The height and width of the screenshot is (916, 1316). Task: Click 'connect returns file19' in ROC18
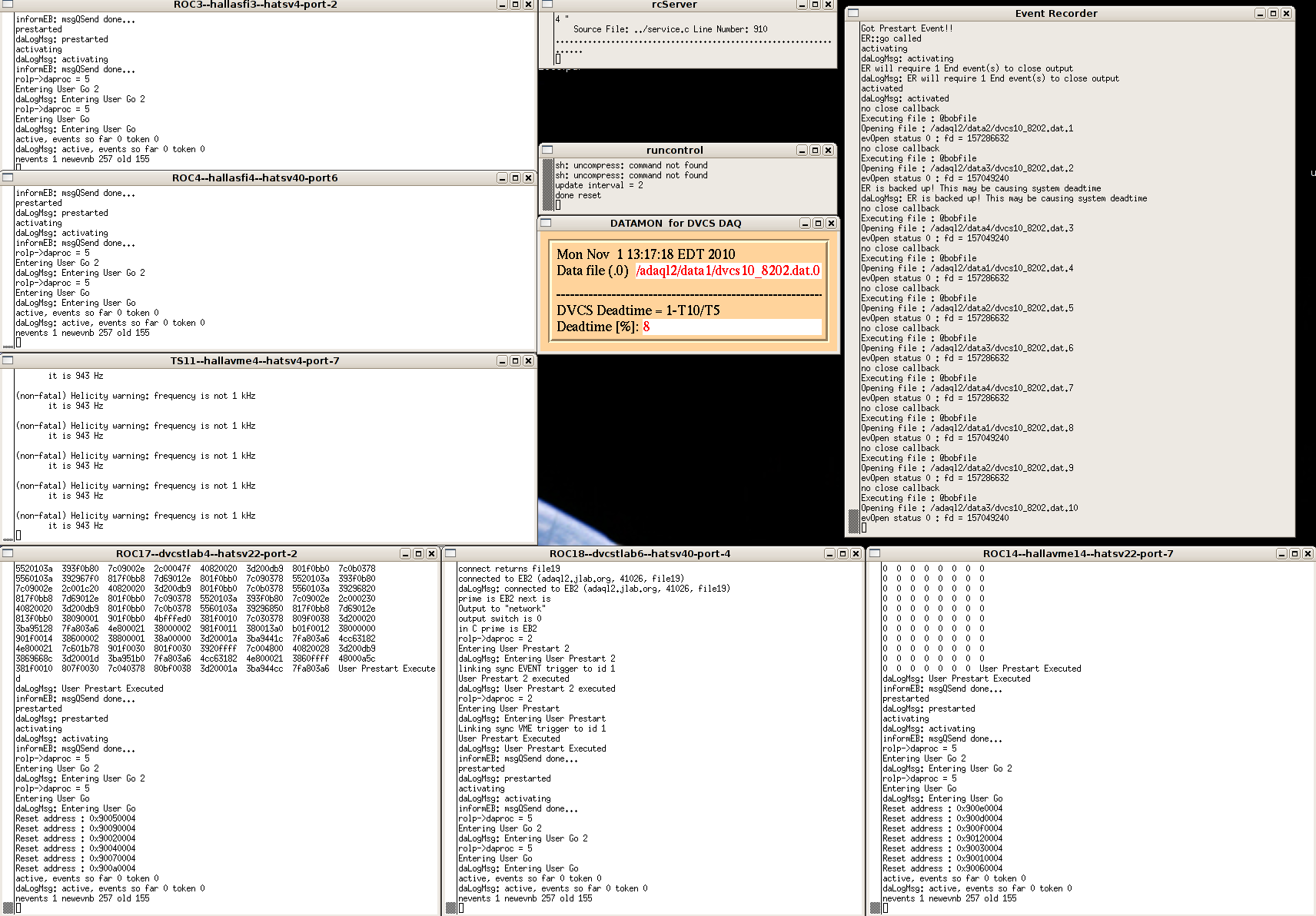click(x=509, y=569)
